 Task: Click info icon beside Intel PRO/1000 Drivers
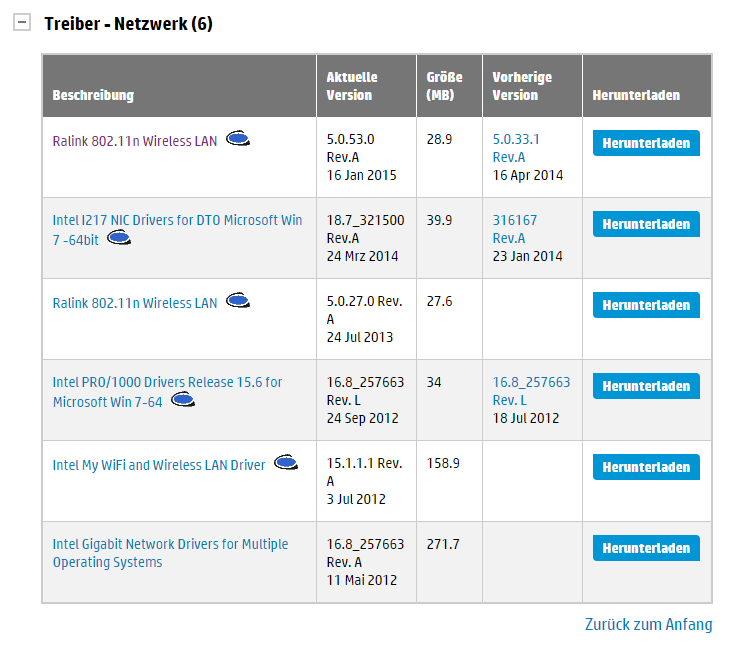click(x=183, y=399)
